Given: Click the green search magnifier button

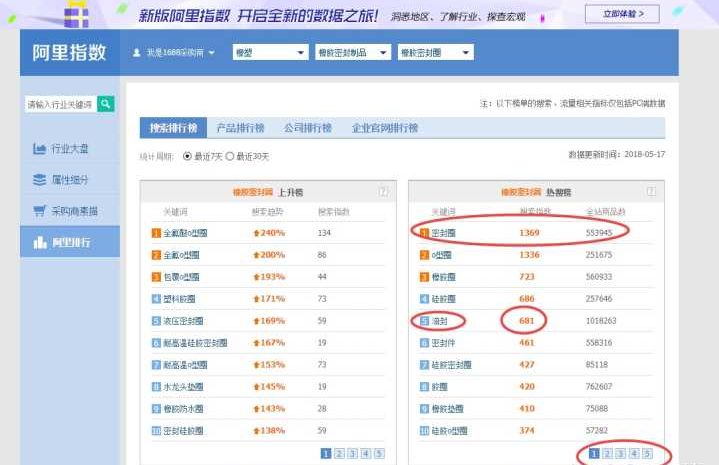Looking at the screenshot, I should (x=106, y=104).
